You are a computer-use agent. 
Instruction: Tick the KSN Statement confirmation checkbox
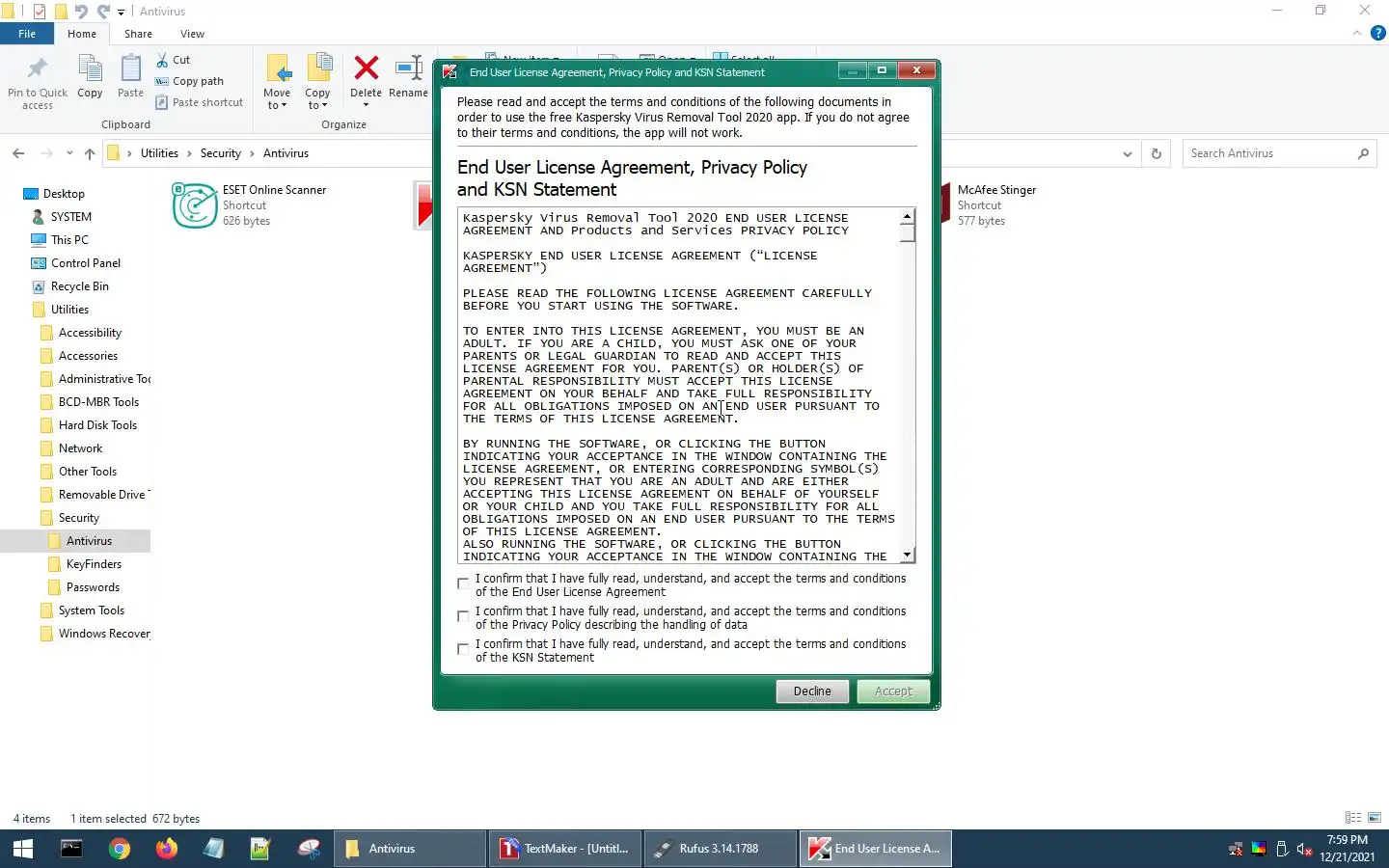click(463, 649)
